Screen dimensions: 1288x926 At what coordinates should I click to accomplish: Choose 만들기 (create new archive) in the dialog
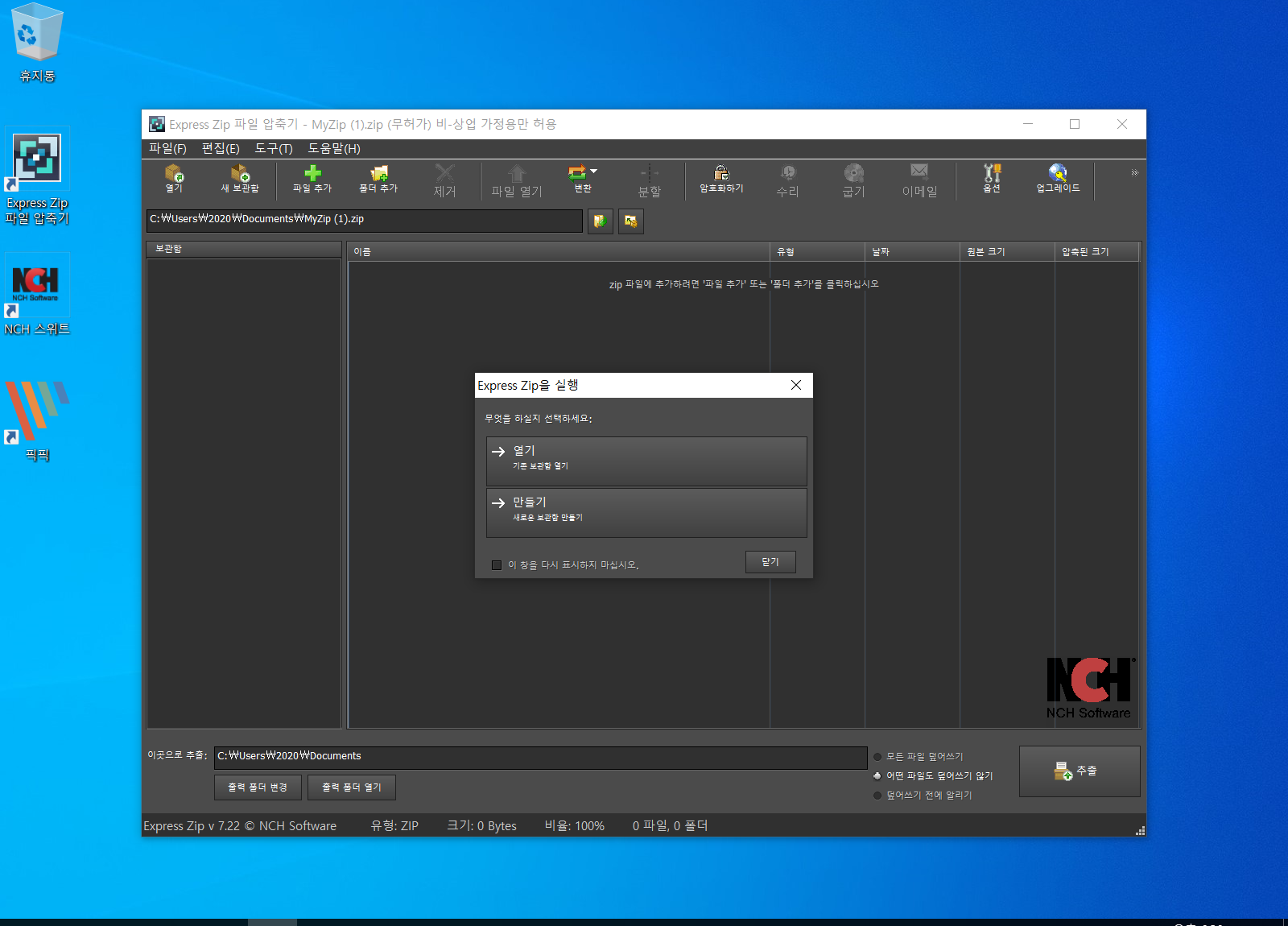(x=646, y=513)
